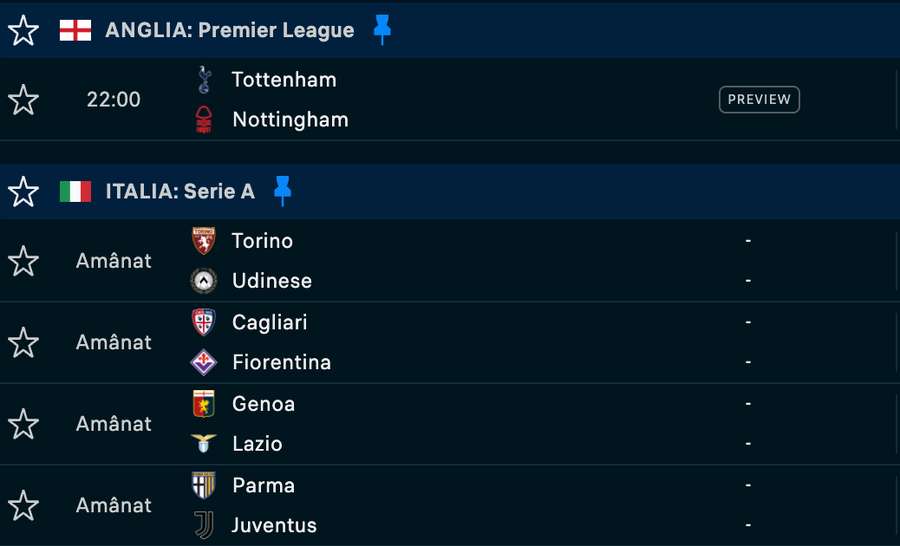Viewport: 900px width, 546px height.
Task: Star the Tottenham vs Nottingham match
Action: [23, 99]
